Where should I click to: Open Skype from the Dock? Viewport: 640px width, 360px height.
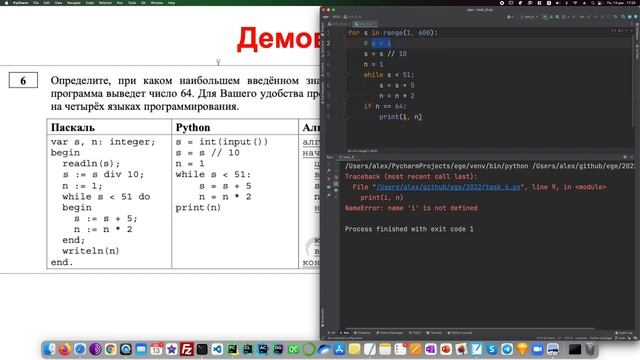pos(492,349)
